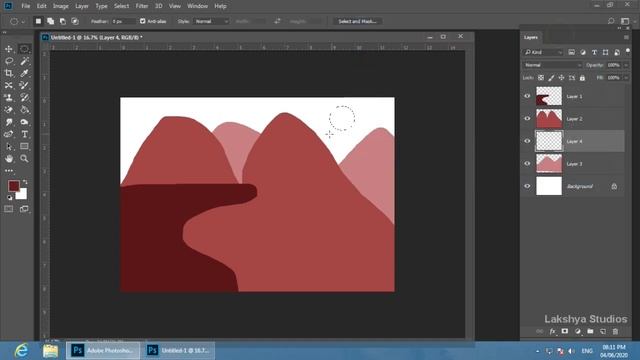Open the Layers panel options menu

pos(626,38)
